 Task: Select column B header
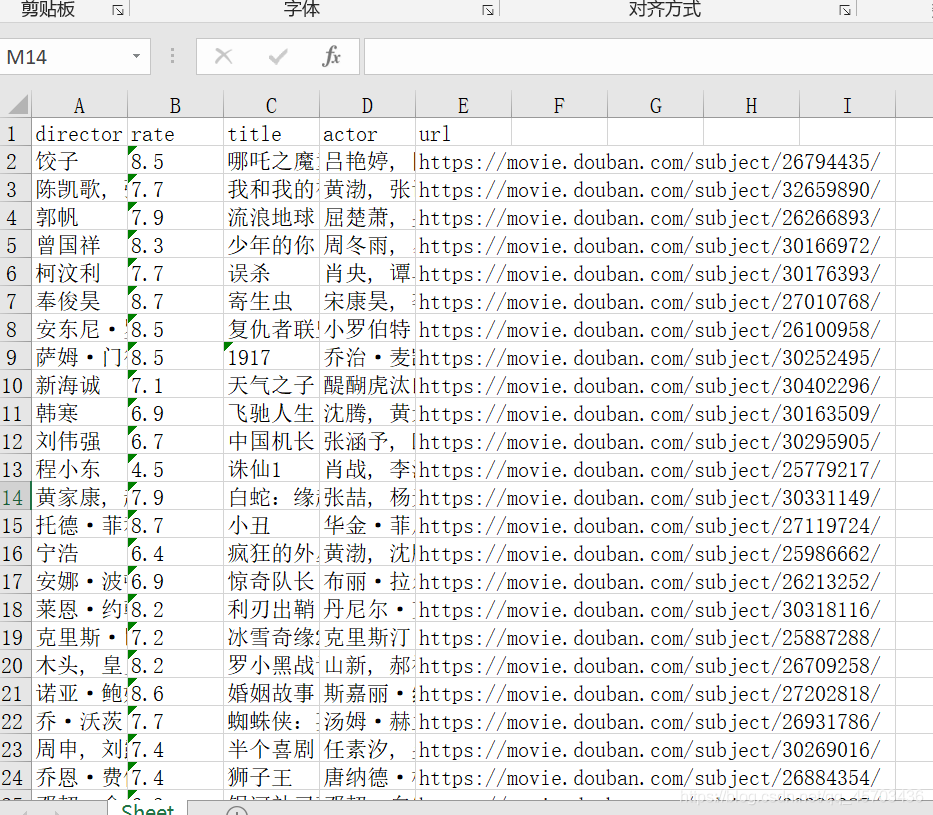175,105
